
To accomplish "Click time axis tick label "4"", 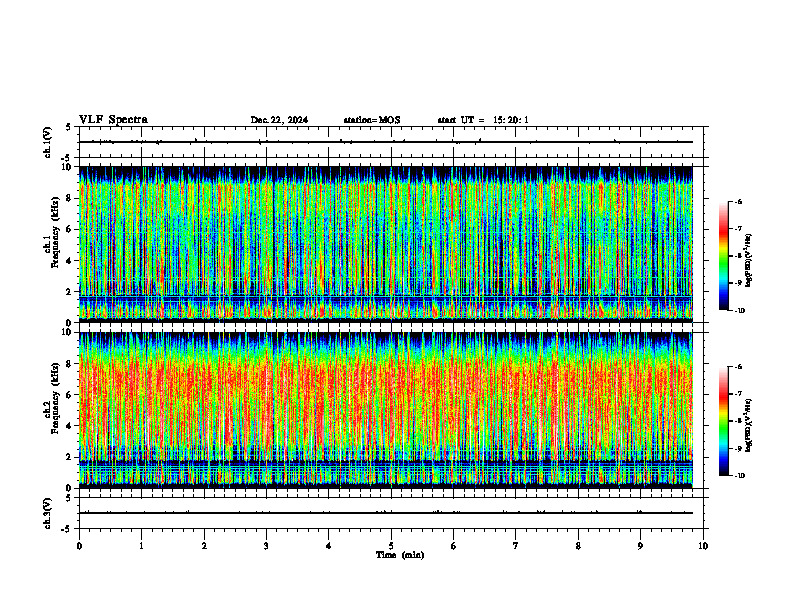I will 329,546.
